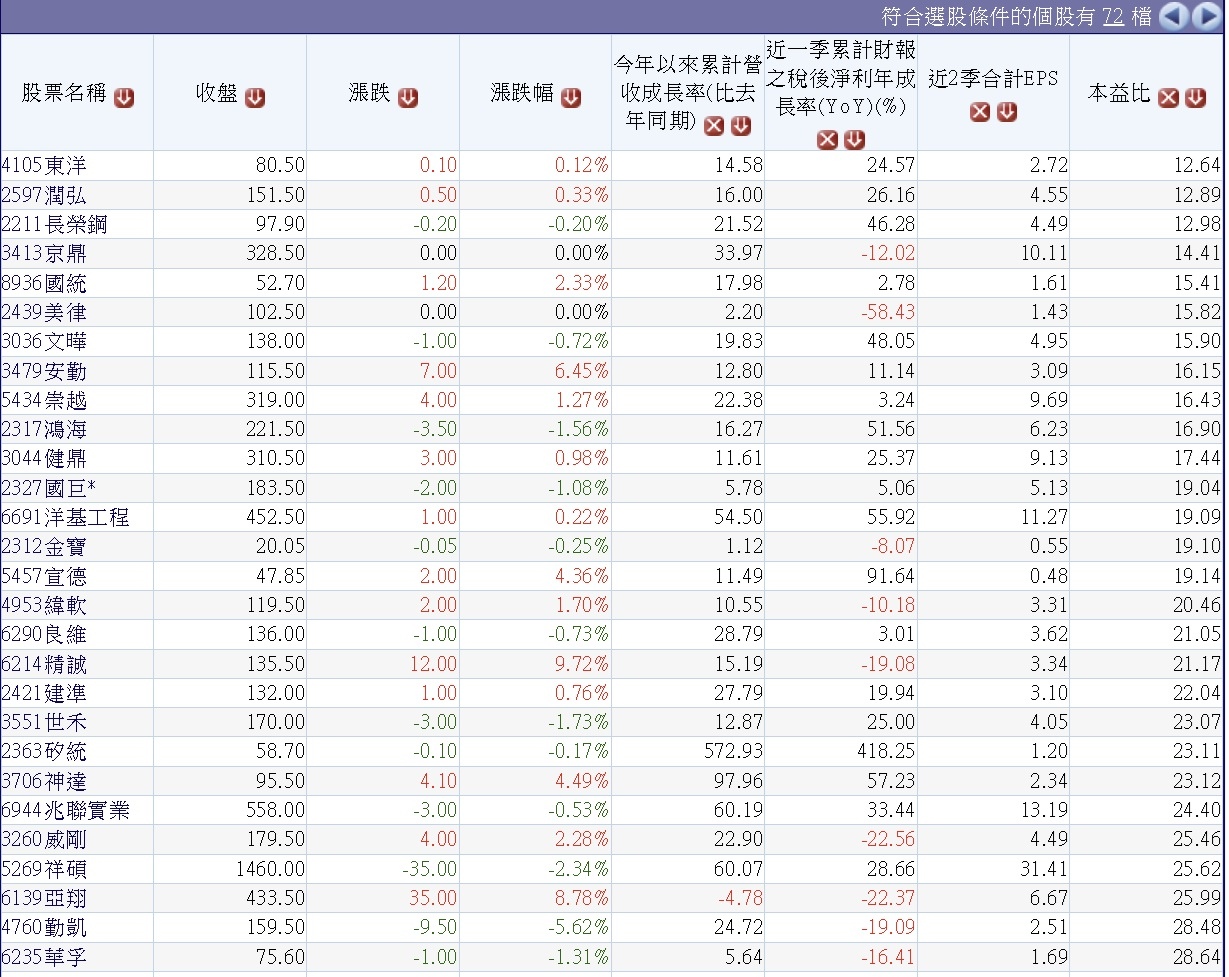Click 5457宣德 net profit growth 91.64

pos(892,576)
